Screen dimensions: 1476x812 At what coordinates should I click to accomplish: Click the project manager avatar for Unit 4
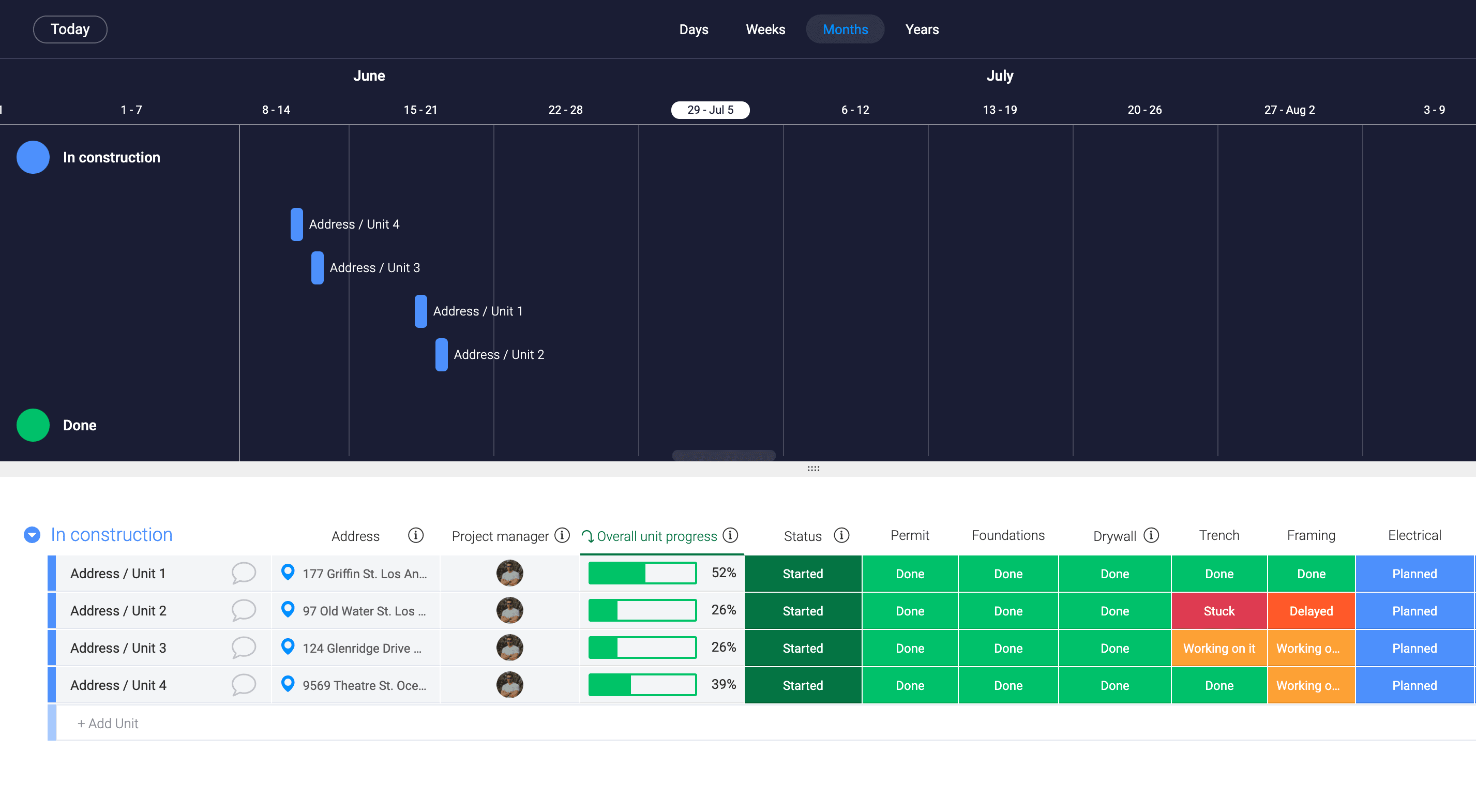point(509,685)
